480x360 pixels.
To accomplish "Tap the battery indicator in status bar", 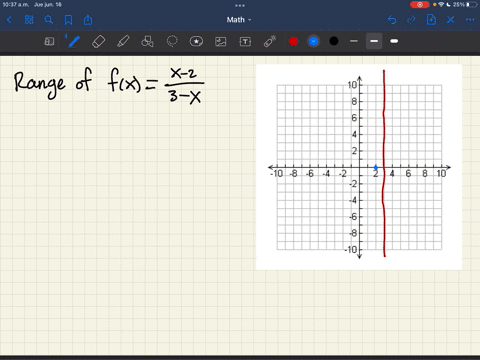I will click(472, 5).
